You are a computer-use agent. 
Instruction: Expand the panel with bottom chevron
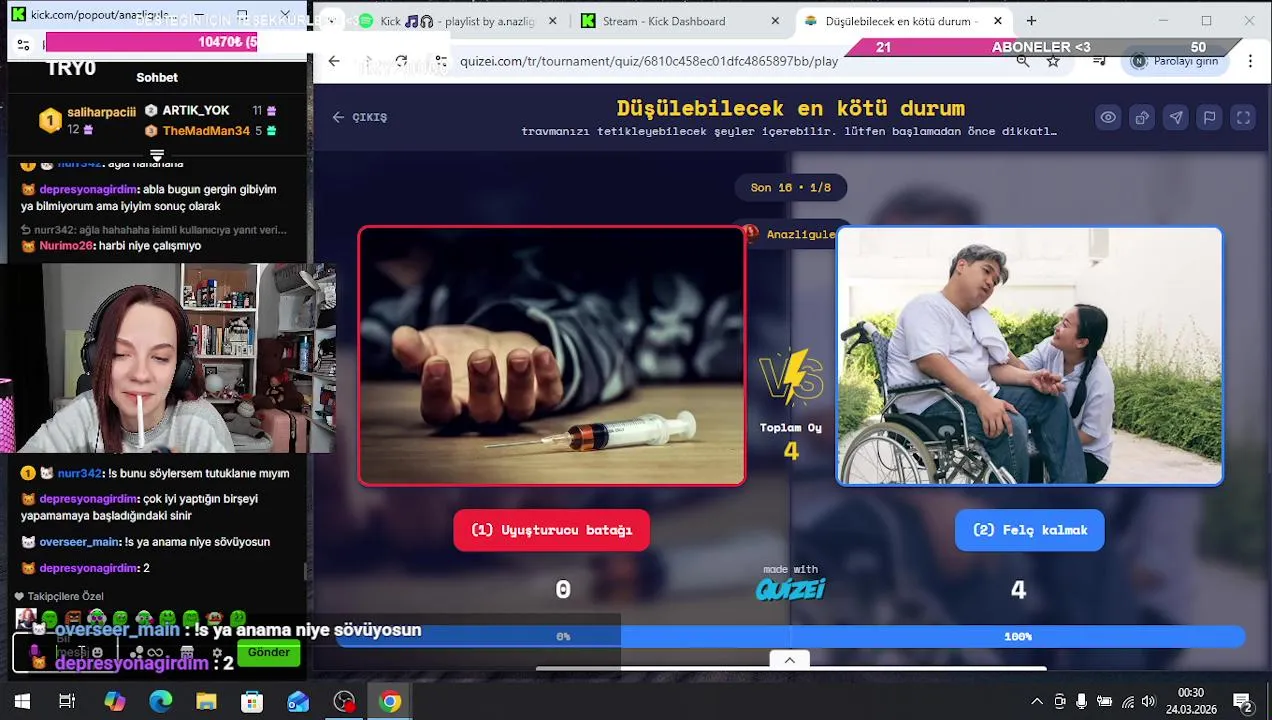coord(790,660)
